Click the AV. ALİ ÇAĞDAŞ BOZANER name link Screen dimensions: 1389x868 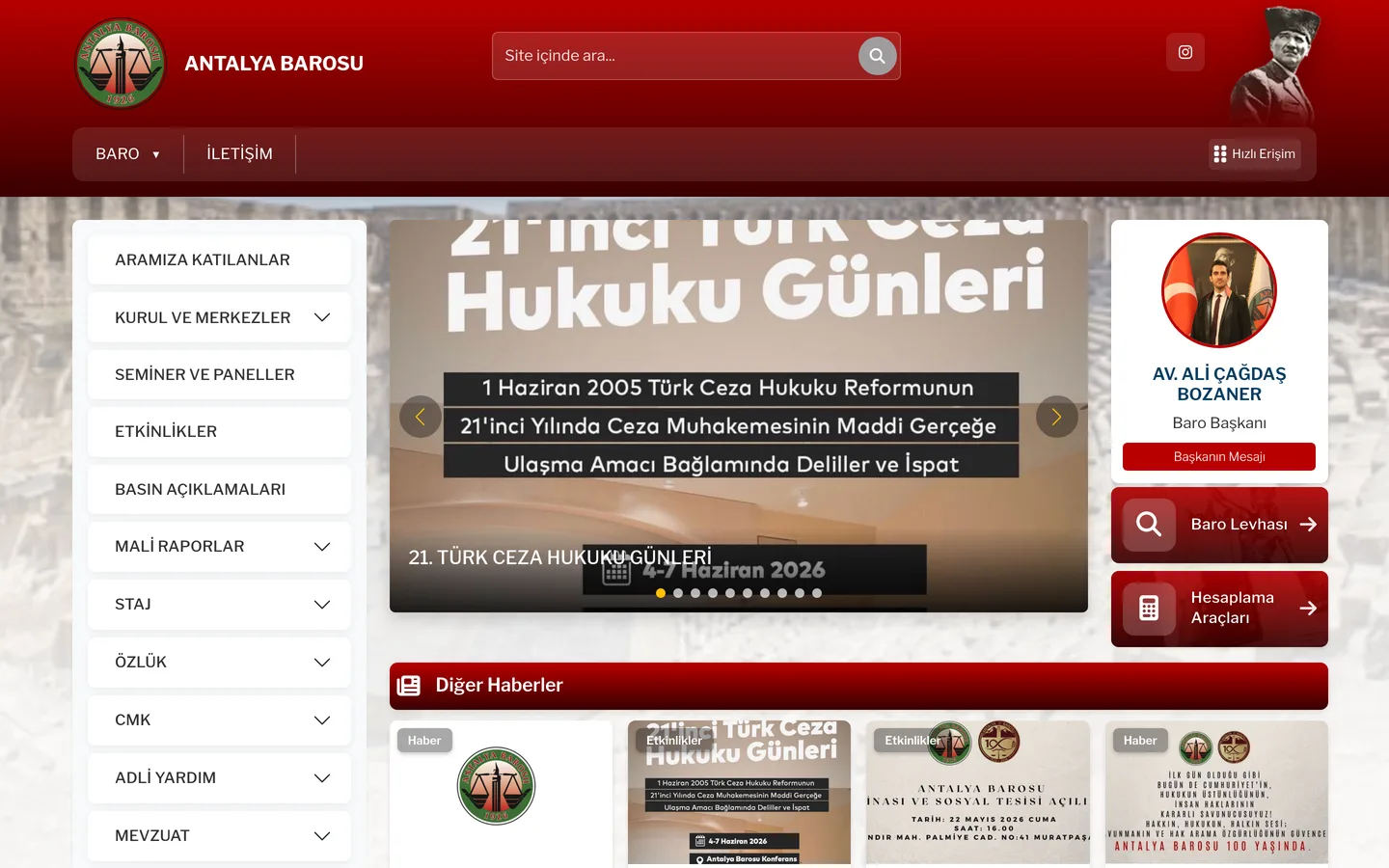click(x=1219, y=384)
